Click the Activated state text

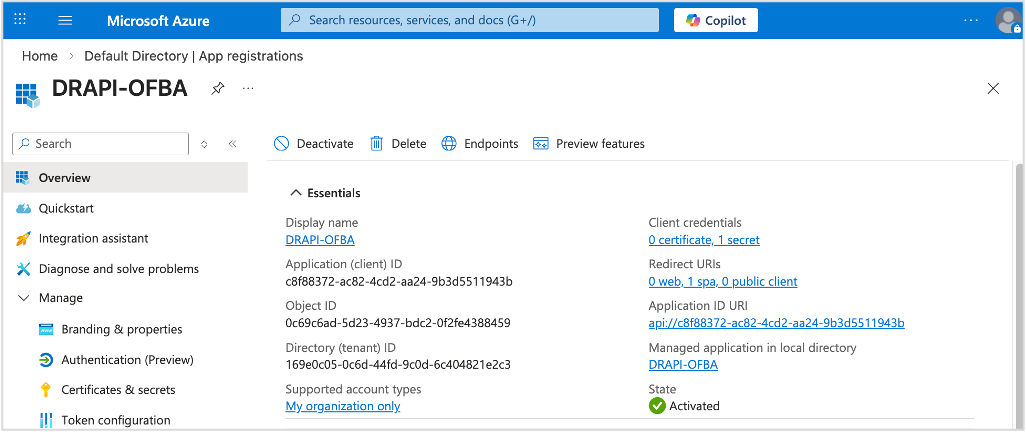[694, 406]
